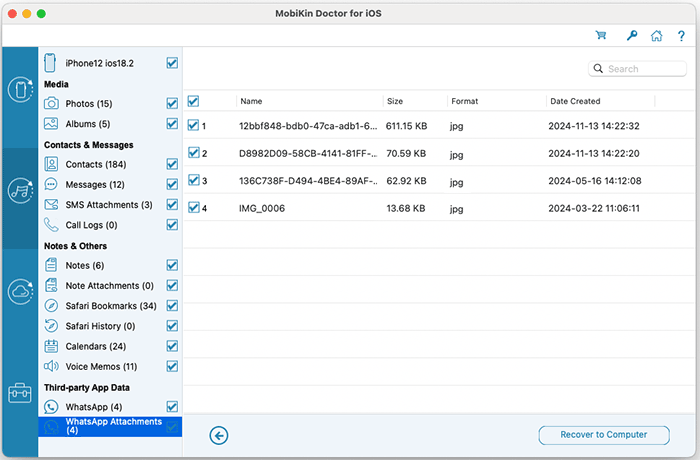This screenshot has width=700, height=460.
Task: Toggle the Voice Memos (11) checkbox
Action: pos(172,366)
